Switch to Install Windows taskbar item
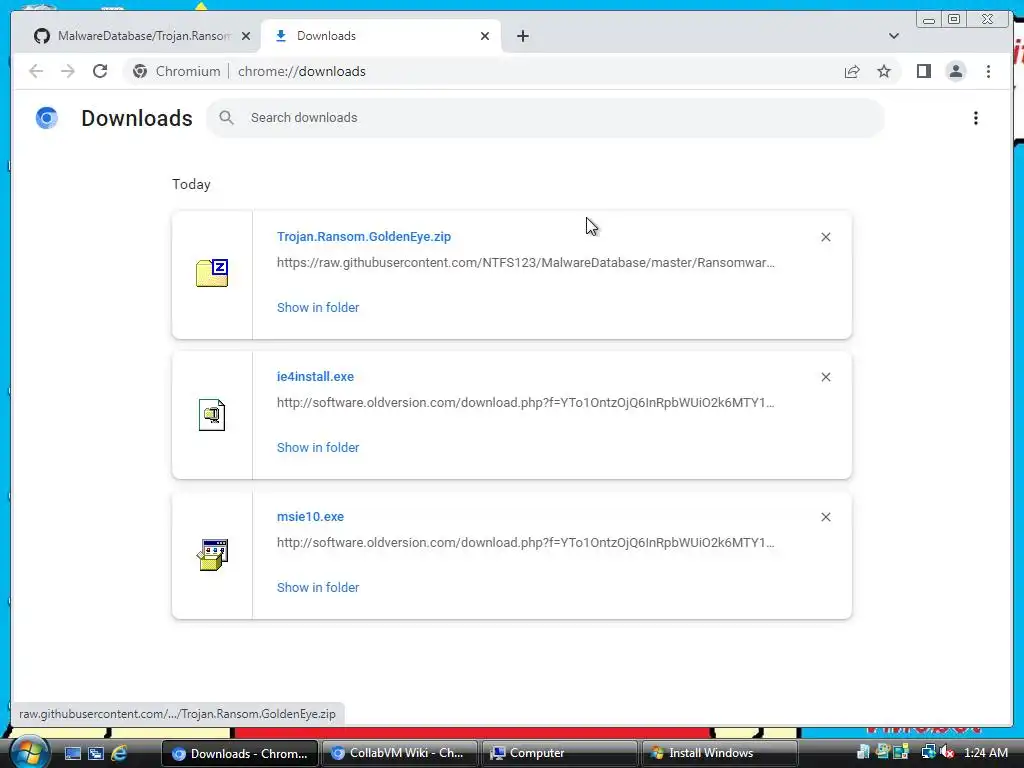Viewport: 1024px width, 768px height. tap(719, 753)
